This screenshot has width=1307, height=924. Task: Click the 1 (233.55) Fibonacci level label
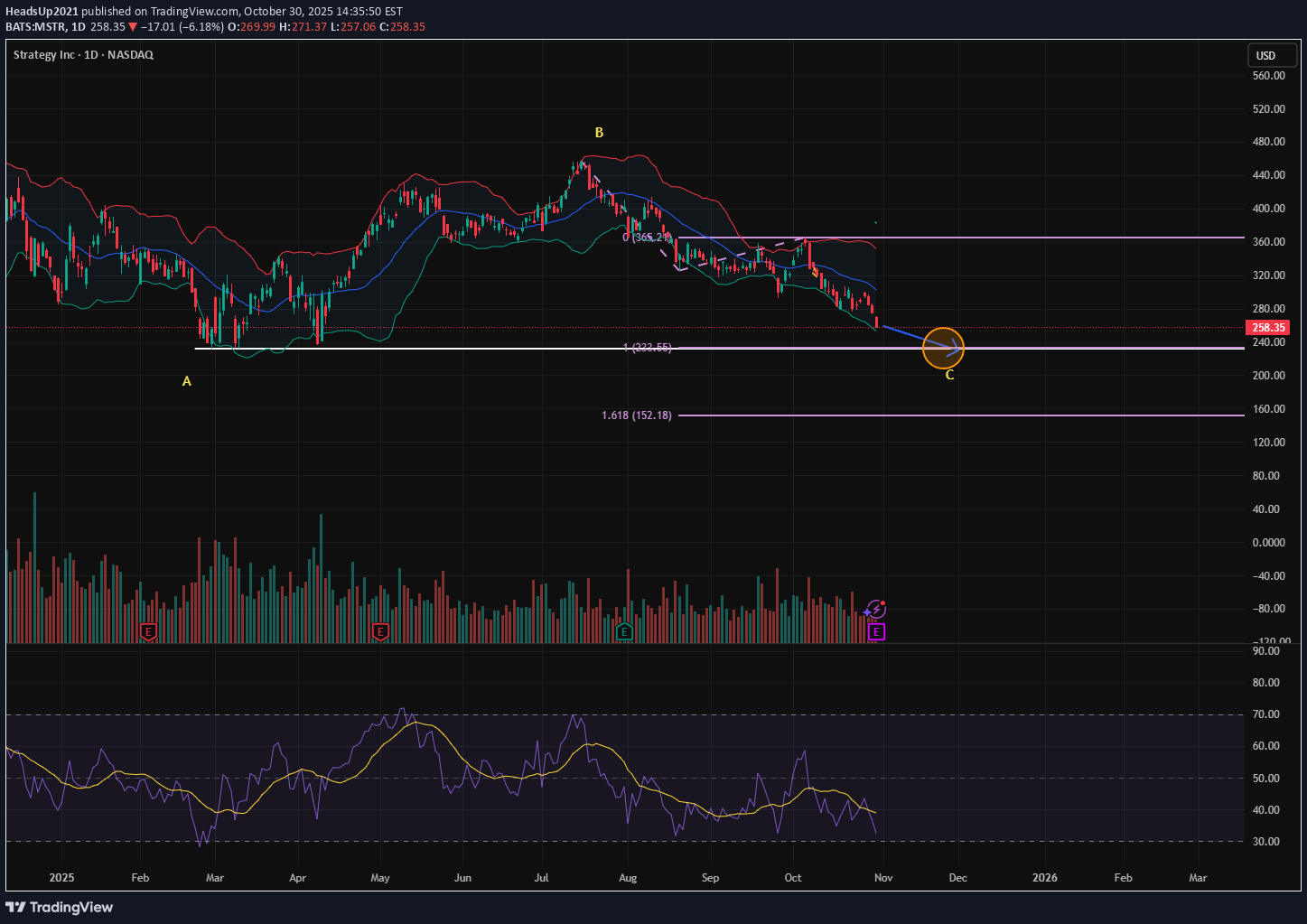pos(648,348)
